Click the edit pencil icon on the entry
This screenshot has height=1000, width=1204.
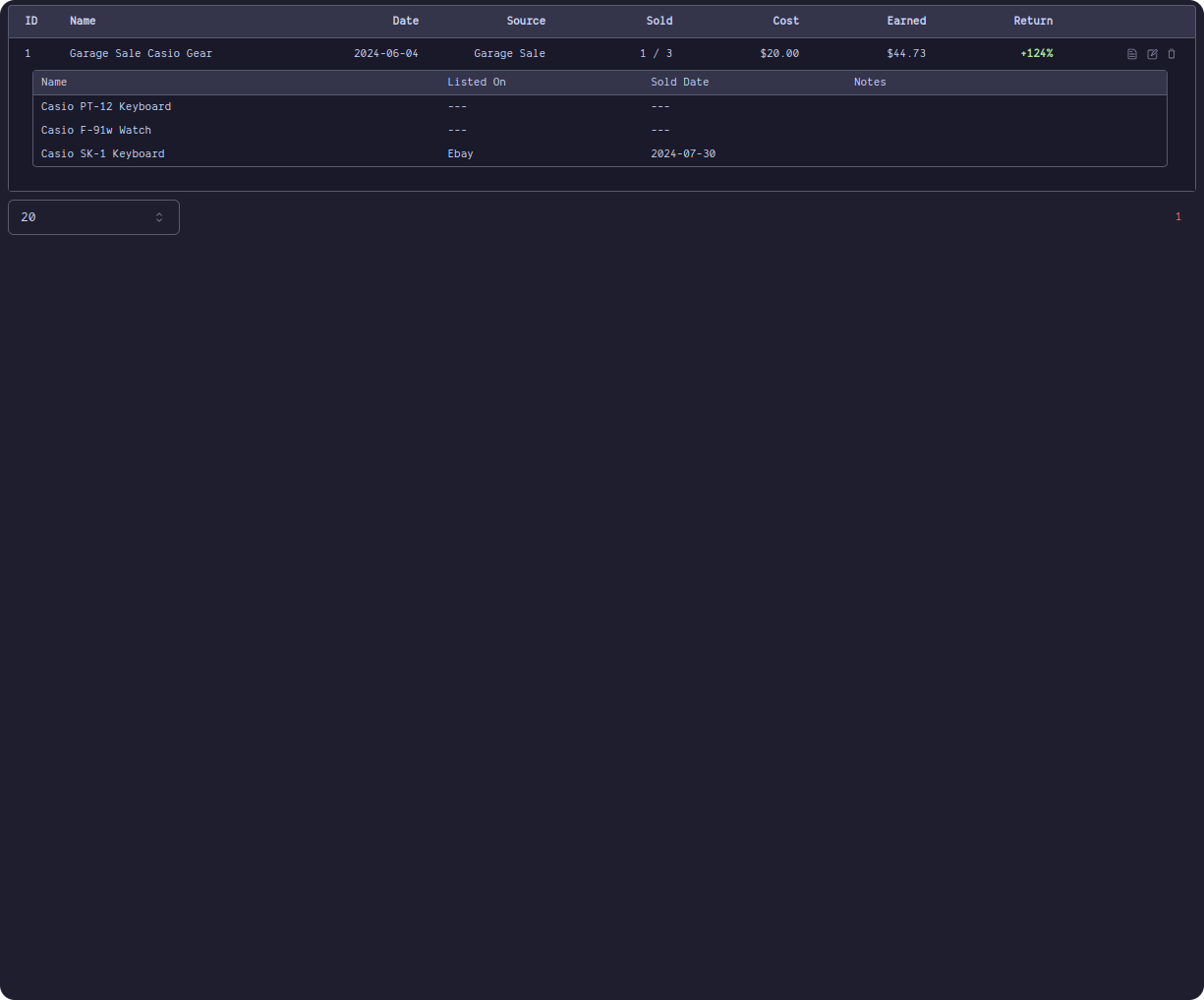[1151, 54]
